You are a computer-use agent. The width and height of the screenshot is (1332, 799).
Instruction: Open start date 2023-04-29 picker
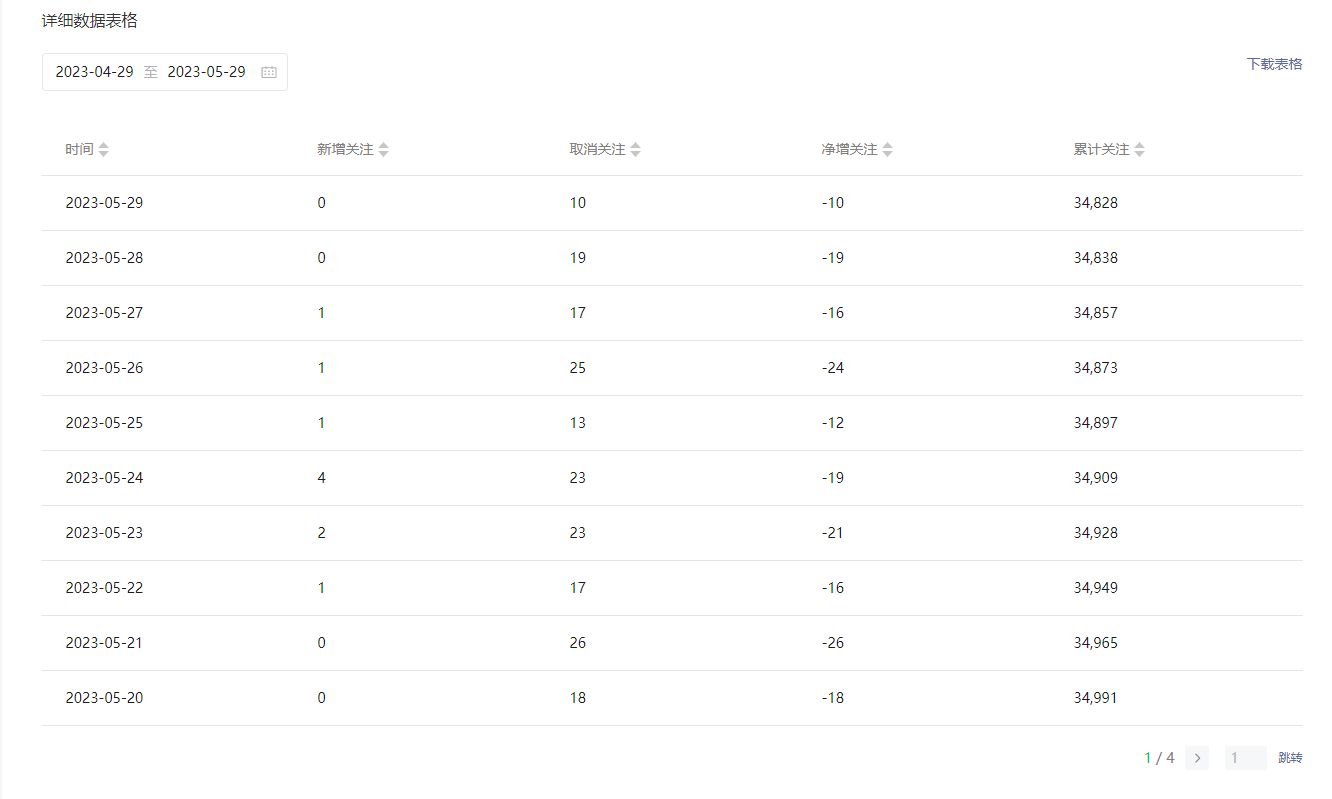click(94, 72)
